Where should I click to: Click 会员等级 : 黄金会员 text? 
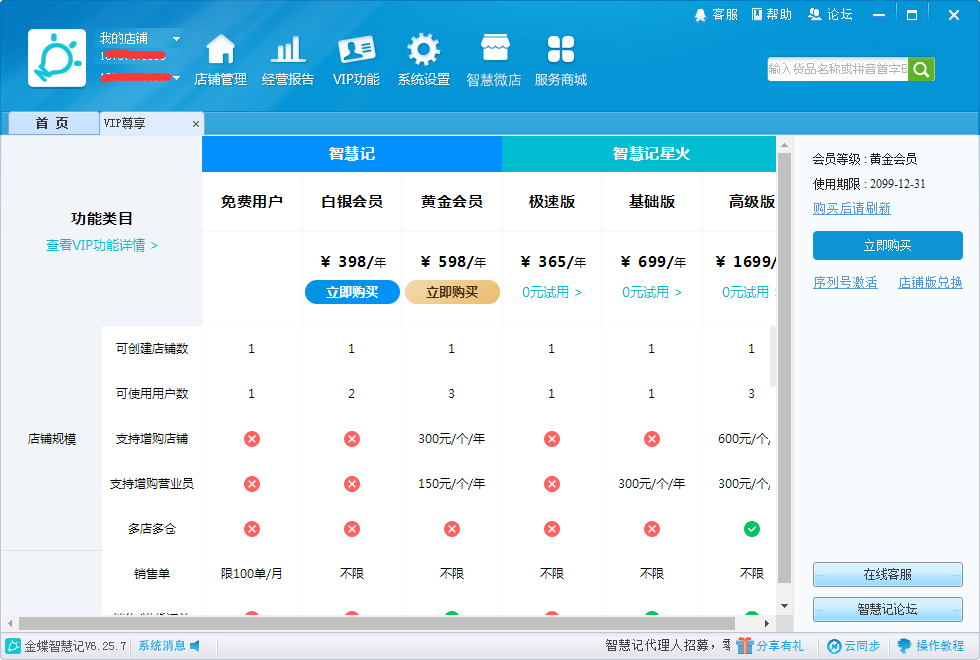click(x=865, y=159)
